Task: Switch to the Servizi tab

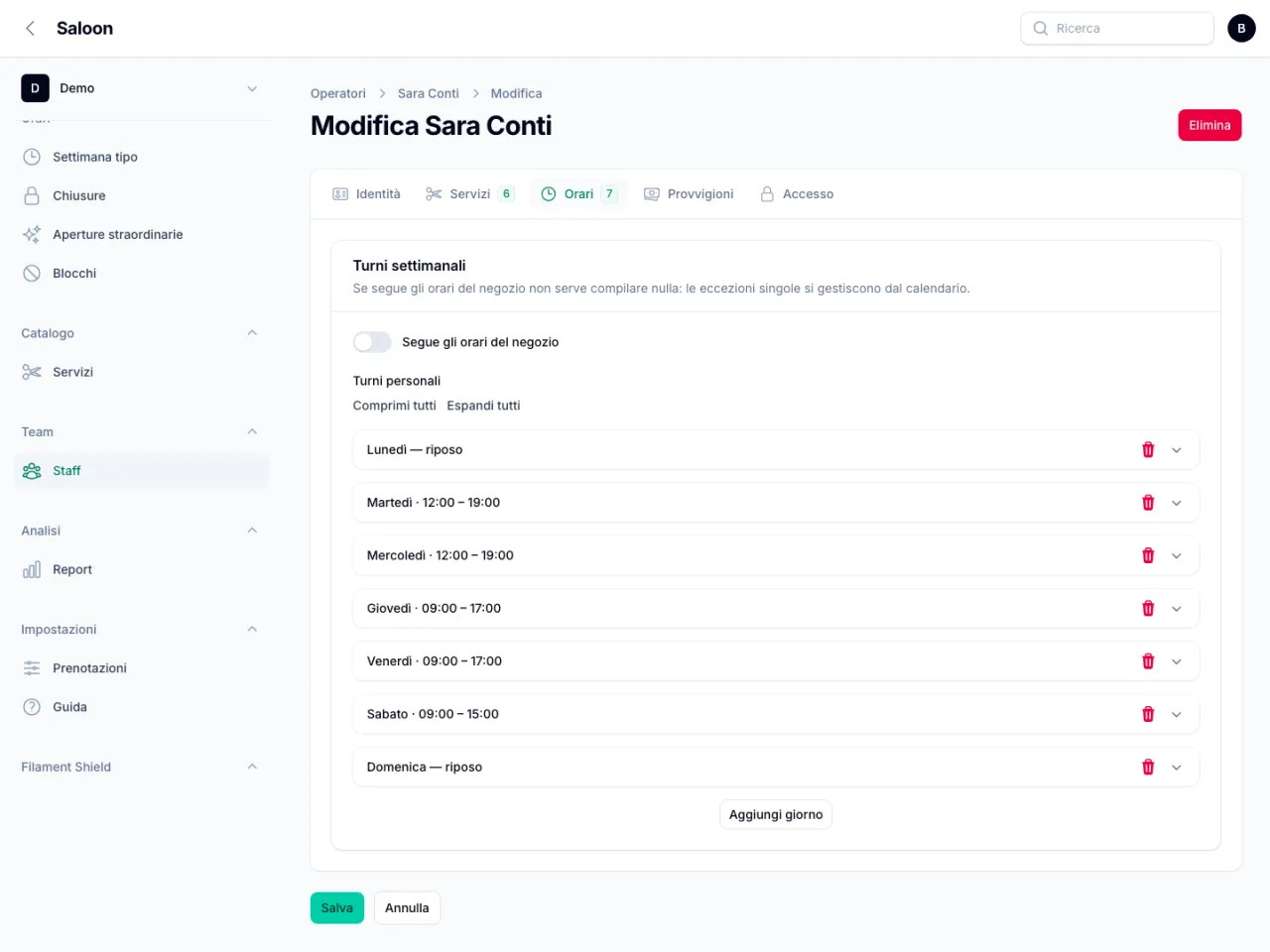Action: pyautogui.click(x=469, y=194)
